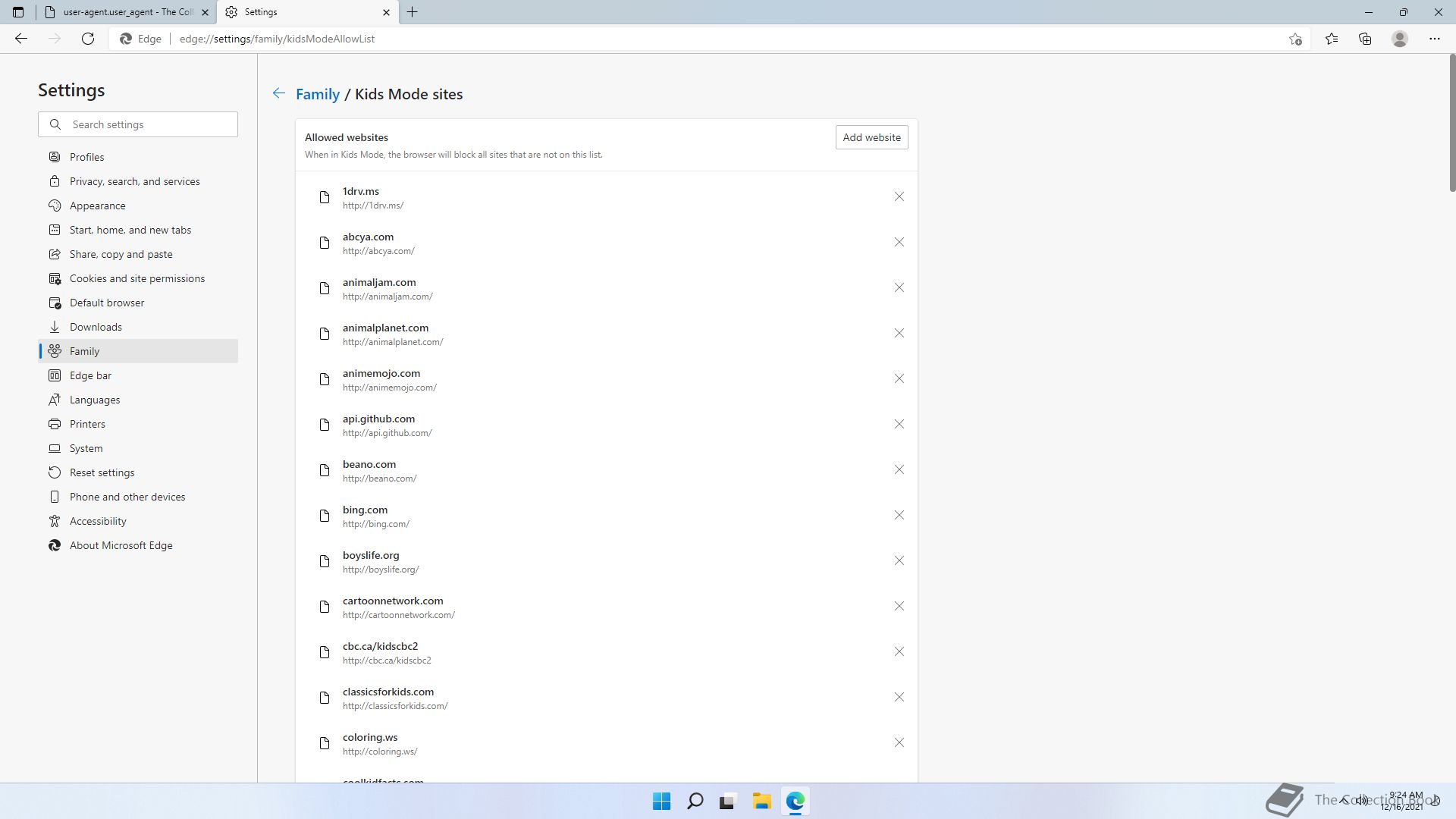This screenshot has width=1456, height=819.
Task: Open Settings and more ellipsis menu
Action: pyautogui.click(x=1434, y=39)
